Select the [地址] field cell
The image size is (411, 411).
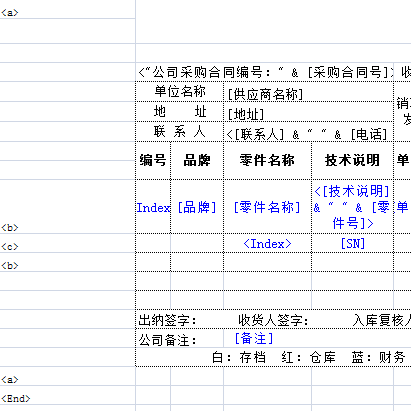(308, 112)
